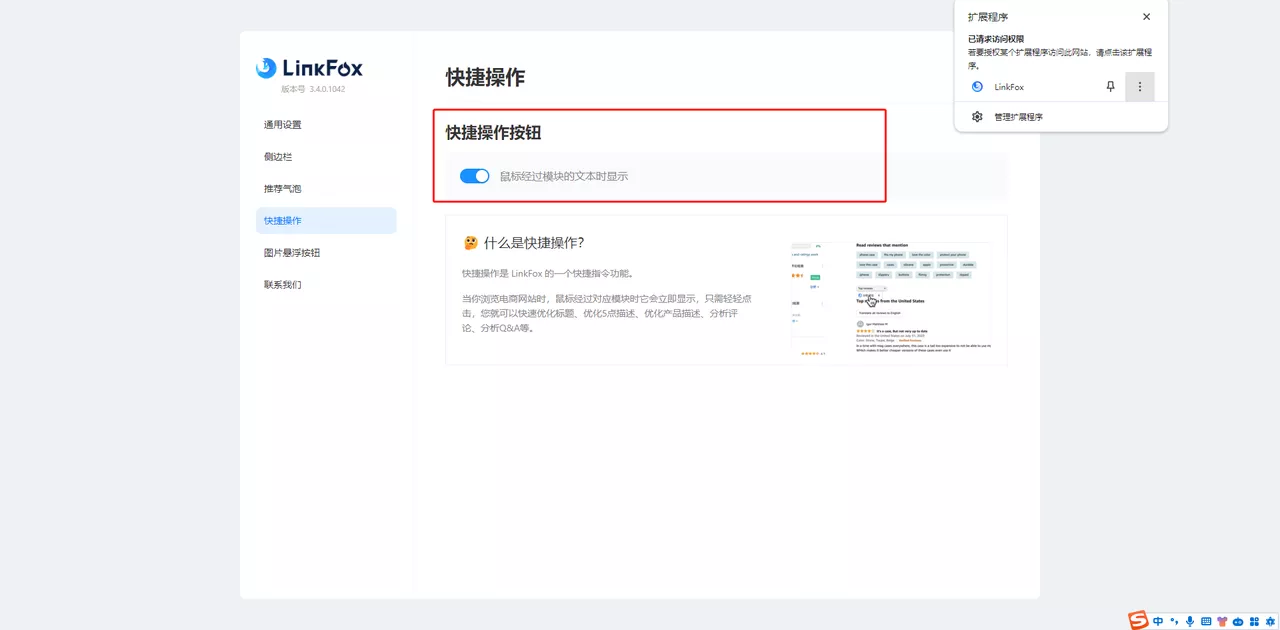1280x630 pixels.
Task: Click the Sogou input S logo in the tray
Action: coord(1137,620)
